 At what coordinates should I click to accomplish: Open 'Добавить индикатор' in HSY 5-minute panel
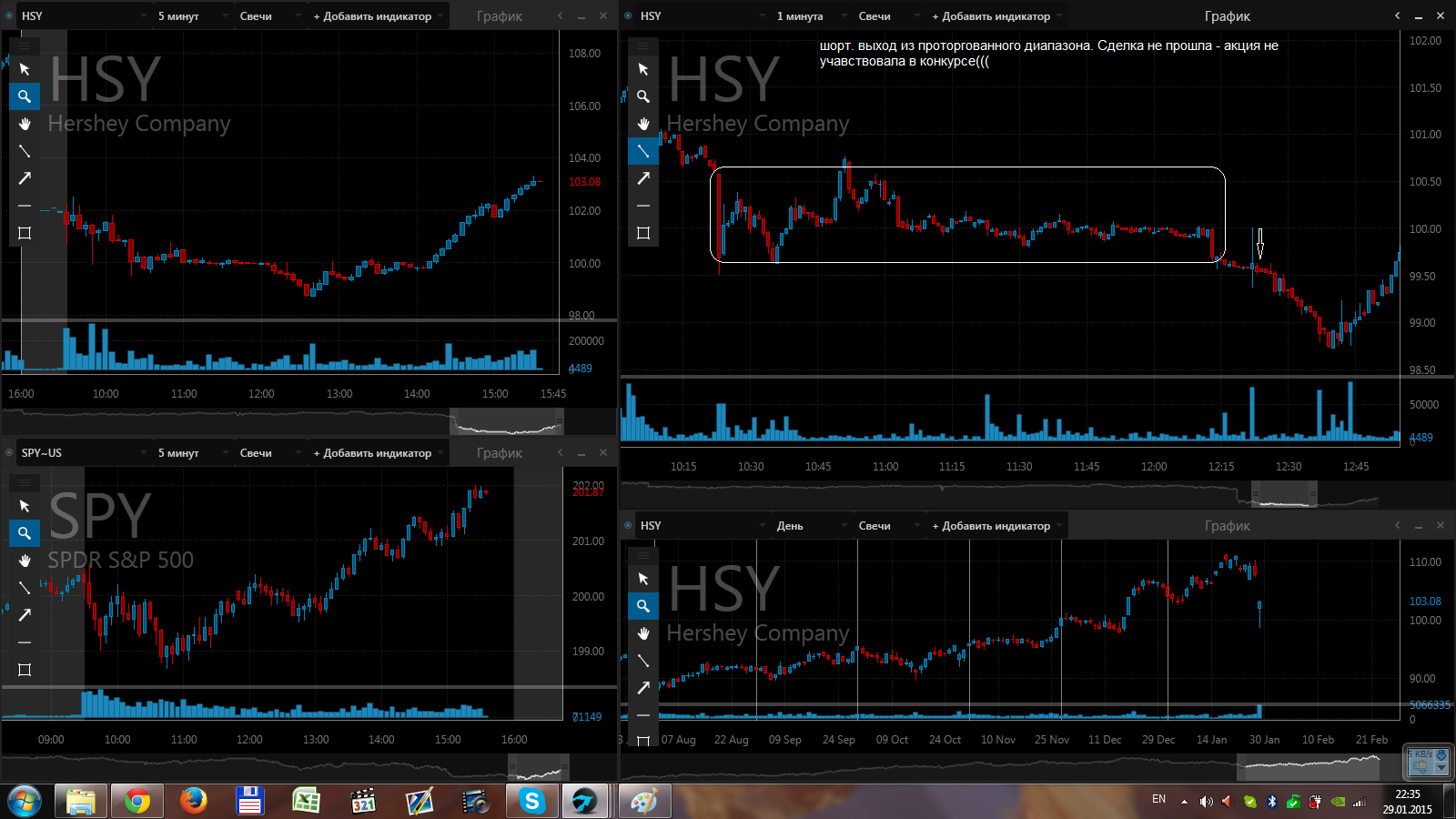click(x=378, y=16)
